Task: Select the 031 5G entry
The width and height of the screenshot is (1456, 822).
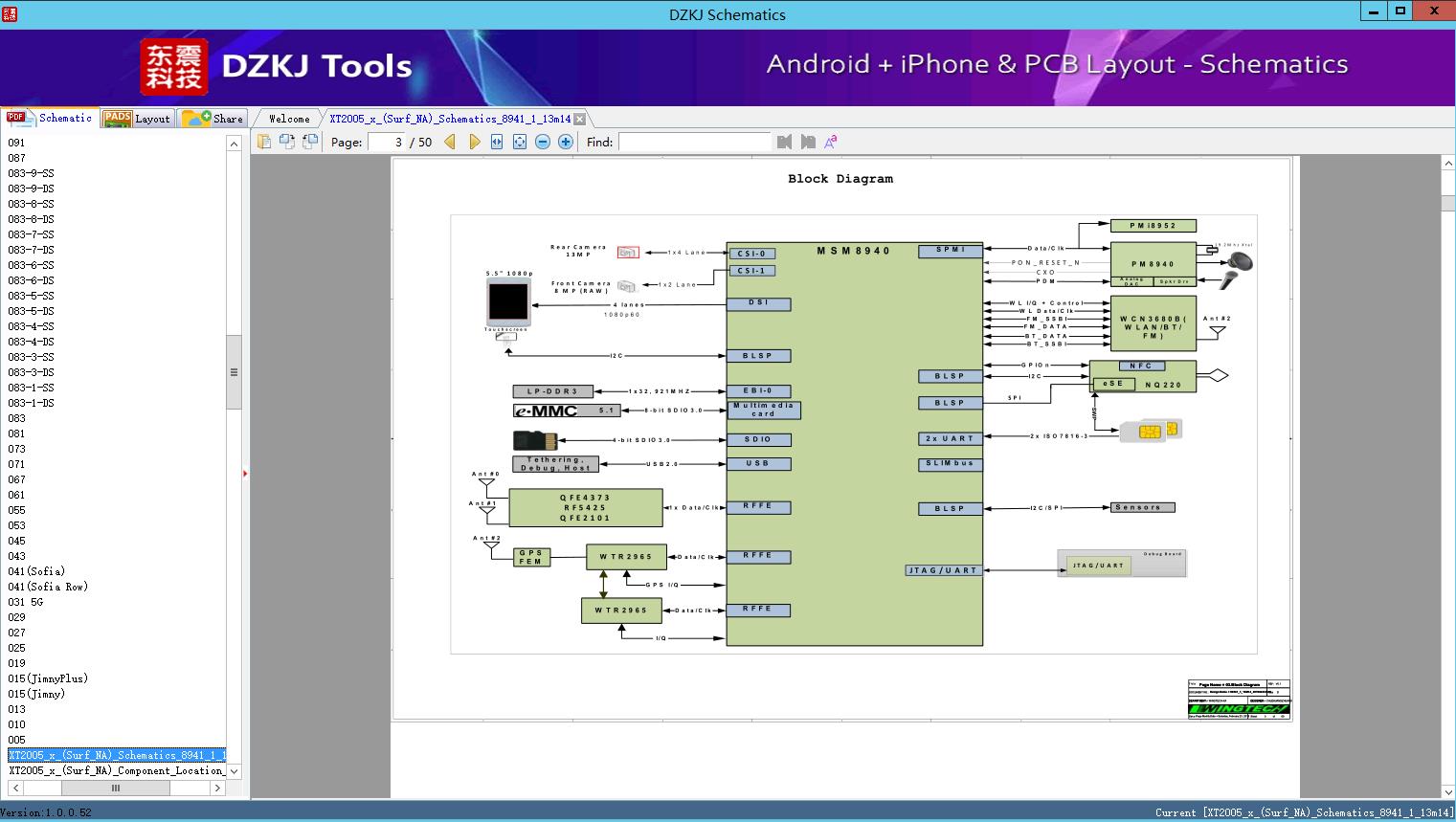Action: (x=26, y=602)
